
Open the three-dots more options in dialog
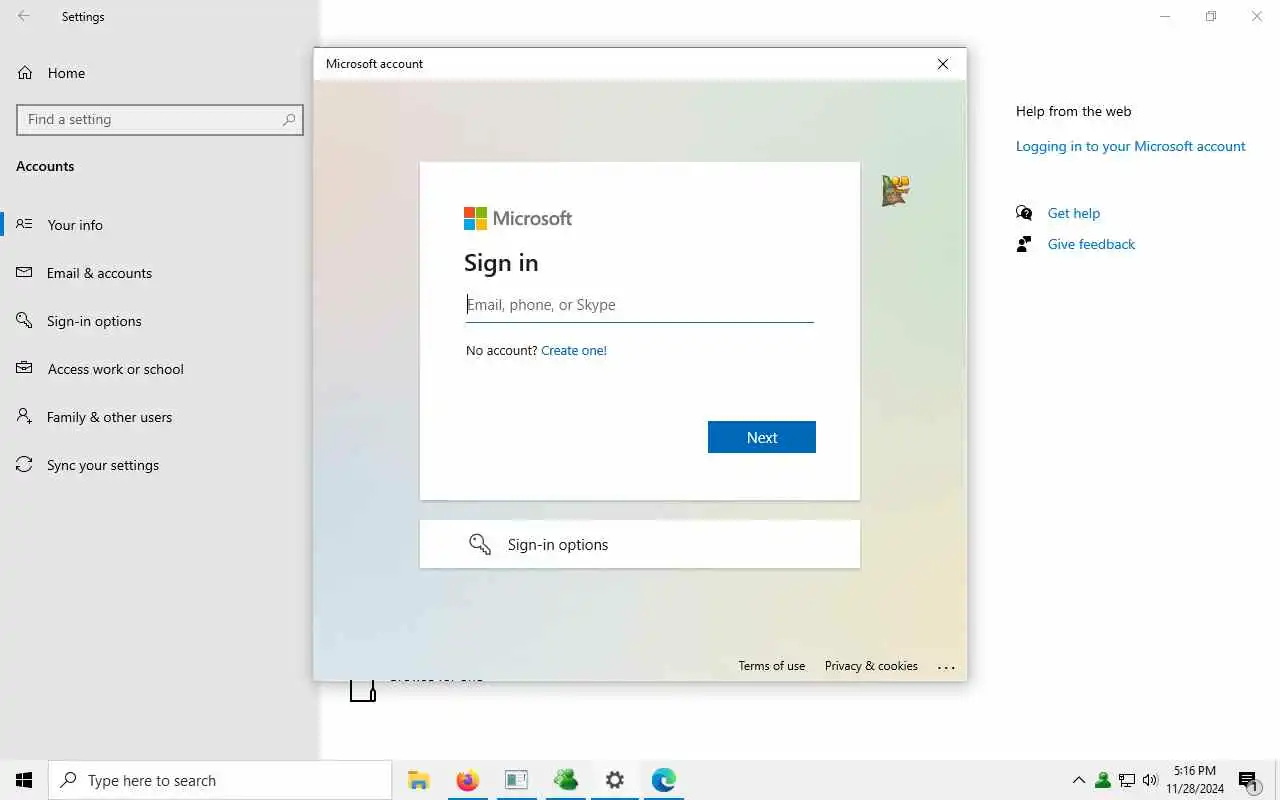[946, 667]
